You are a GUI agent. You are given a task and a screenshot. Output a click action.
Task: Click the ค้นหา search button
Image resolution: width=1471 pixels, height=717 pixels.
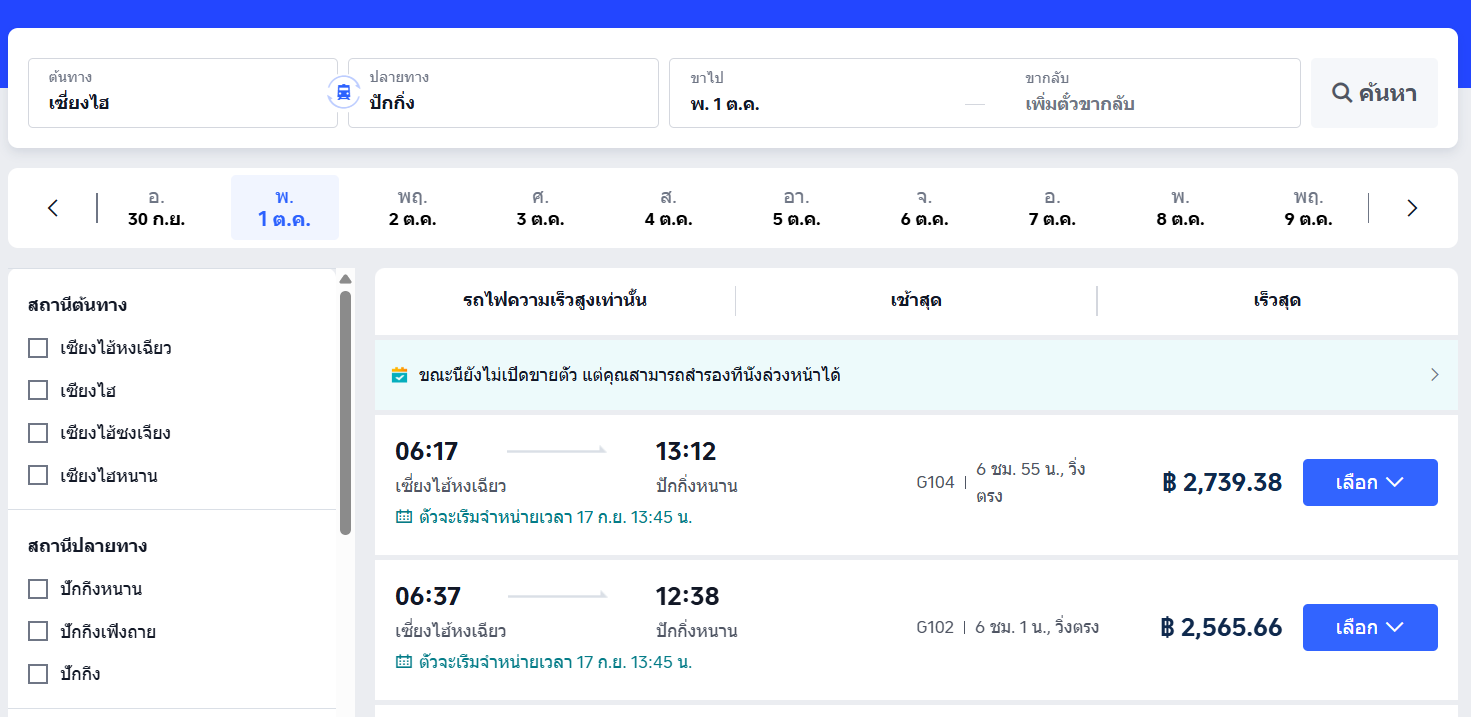click(x=1374, y=92)
